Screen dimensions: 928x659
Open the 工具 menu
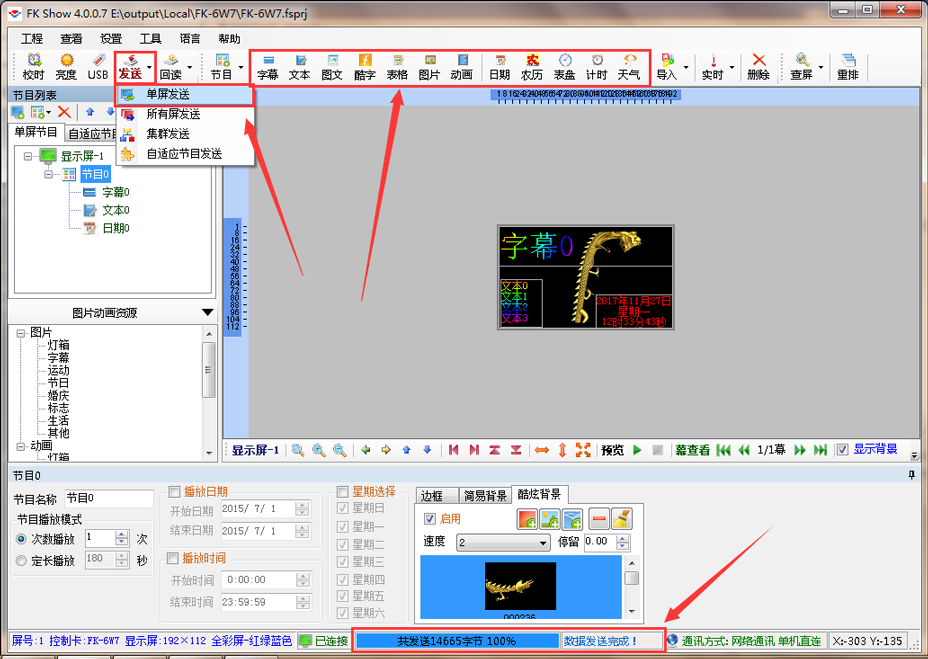click(150, 38)
